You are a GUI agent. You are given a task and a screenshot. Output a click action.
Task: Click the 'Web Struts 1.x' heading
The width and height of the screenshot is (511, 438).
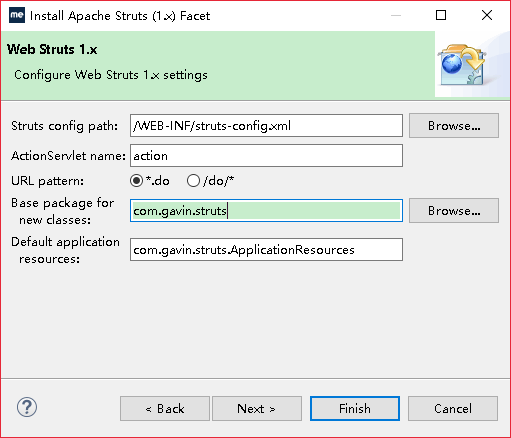click(x=52, y=49)
